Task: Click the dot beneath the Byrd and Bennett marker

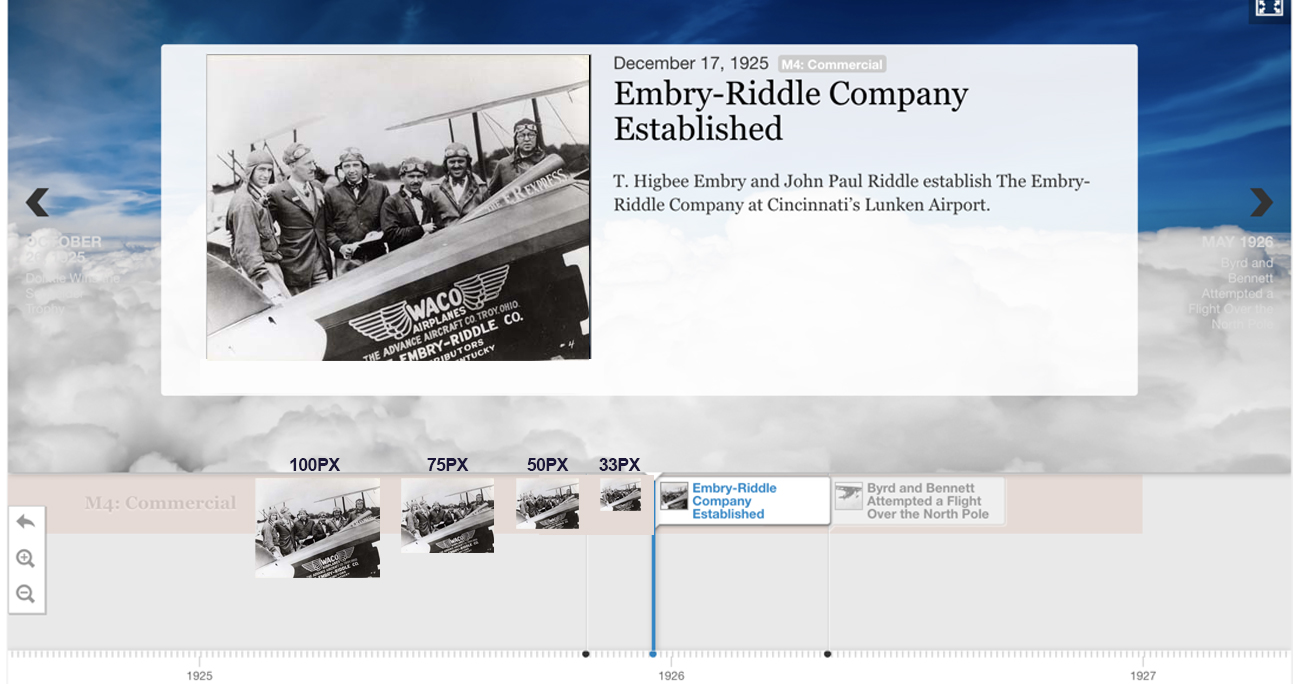Action: pyautogui.click(x=828, y=654)
